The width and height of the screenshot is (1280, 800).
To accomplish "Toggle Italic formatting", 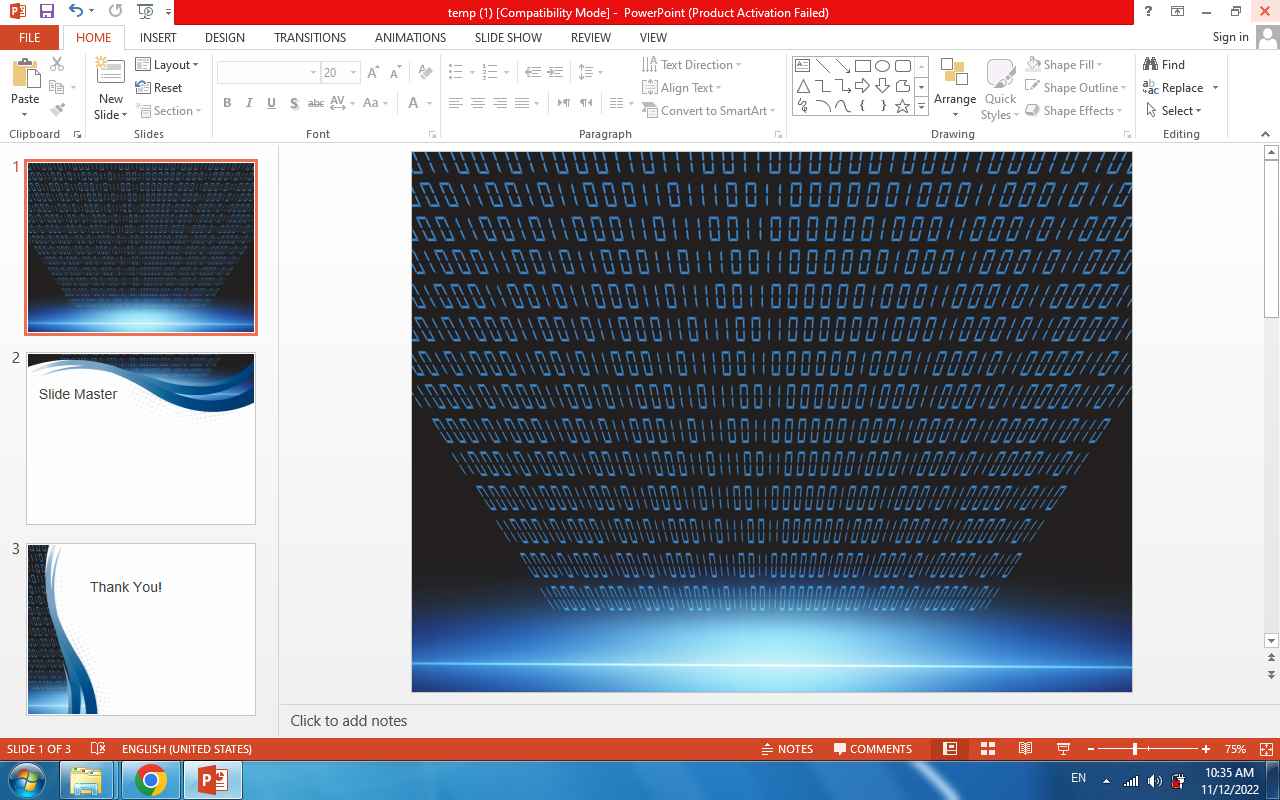I will 249,103.
